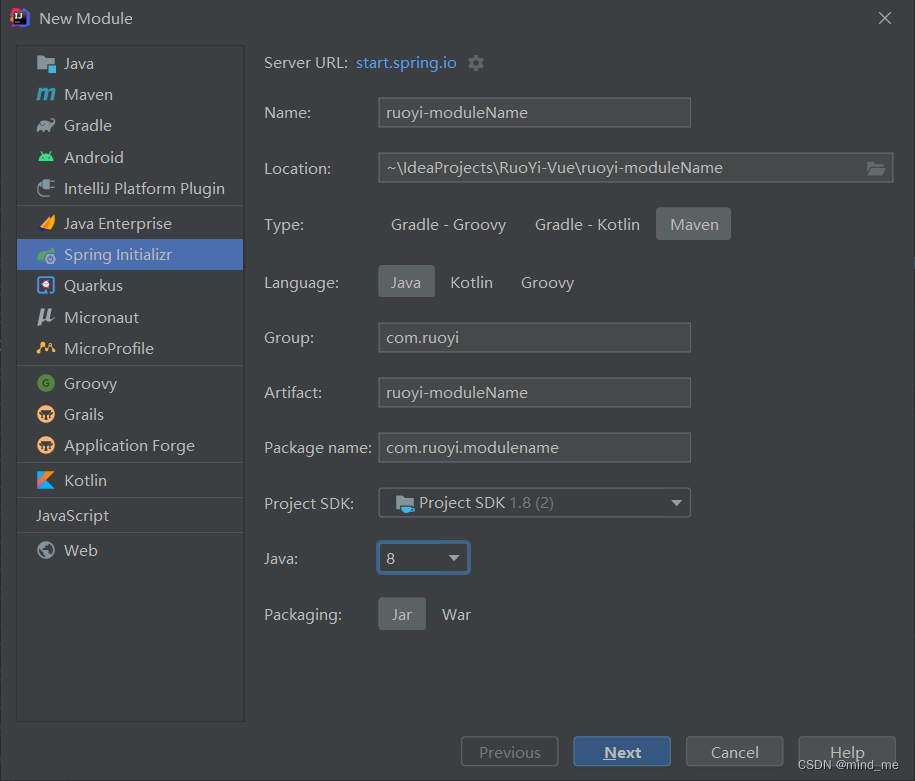Select Groovy label in sidebar list
915x781 pixels.
tap(90, 383)
